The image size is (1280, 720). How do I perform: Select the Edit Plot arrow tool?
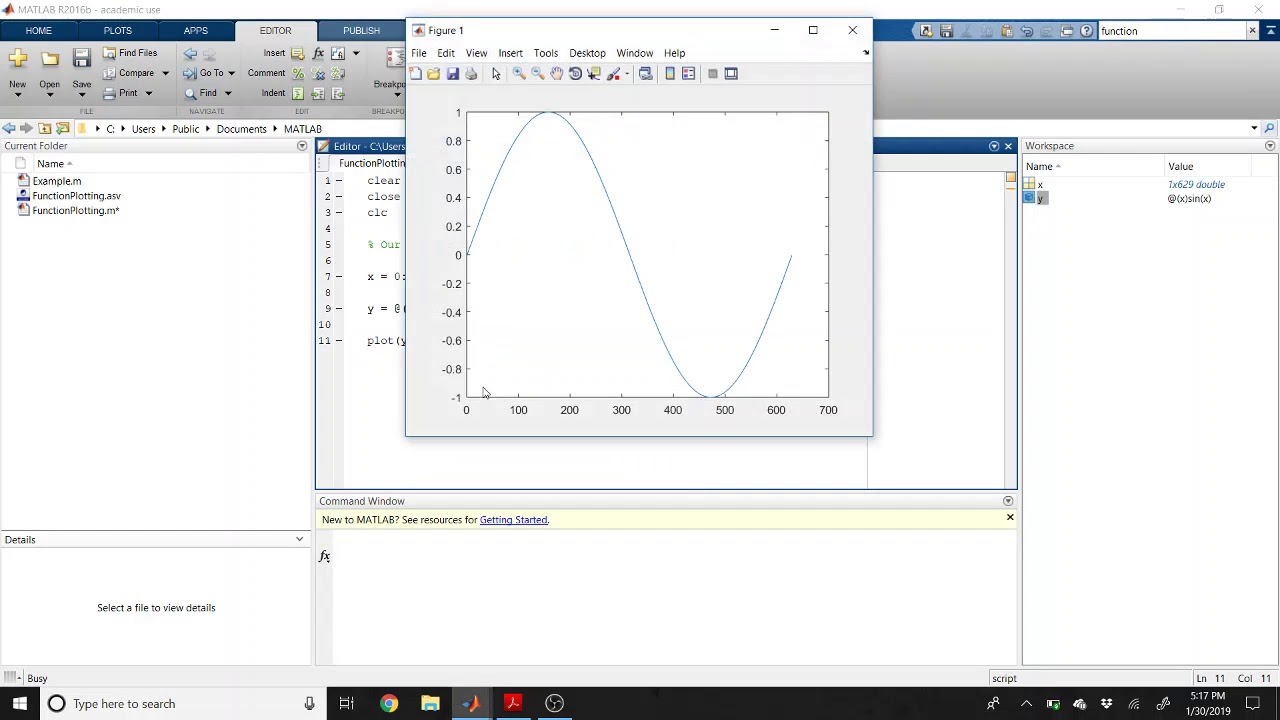coord(496,74)
